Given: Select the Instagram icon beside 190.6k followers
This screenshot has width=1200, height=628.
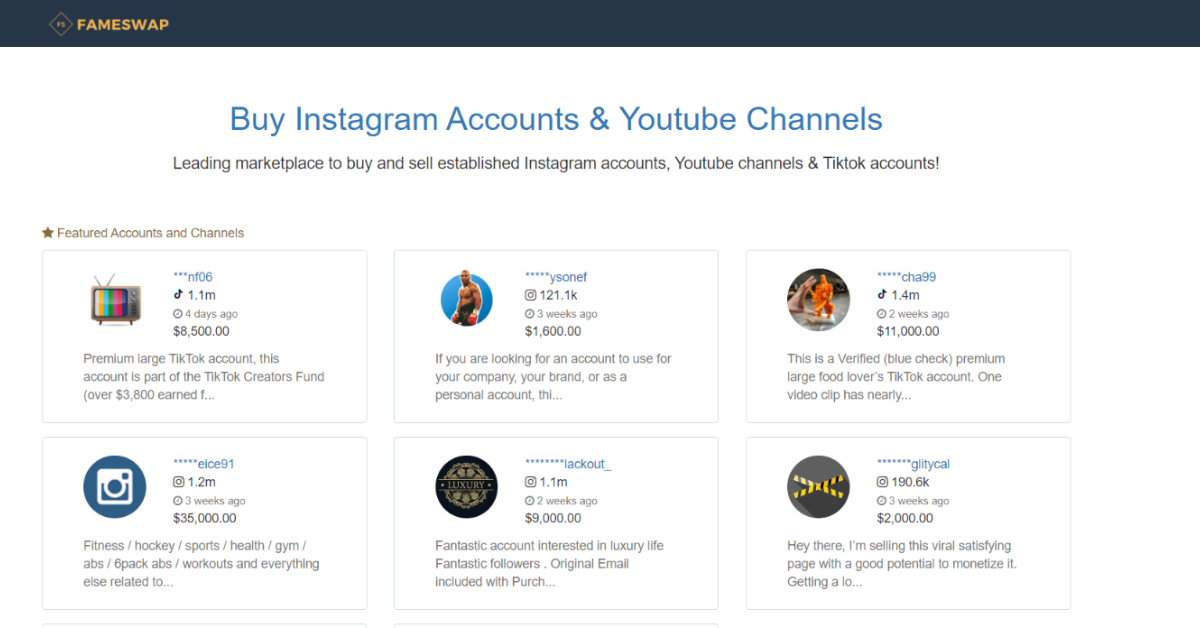Looking at the screenshot, I should point(882,482).
